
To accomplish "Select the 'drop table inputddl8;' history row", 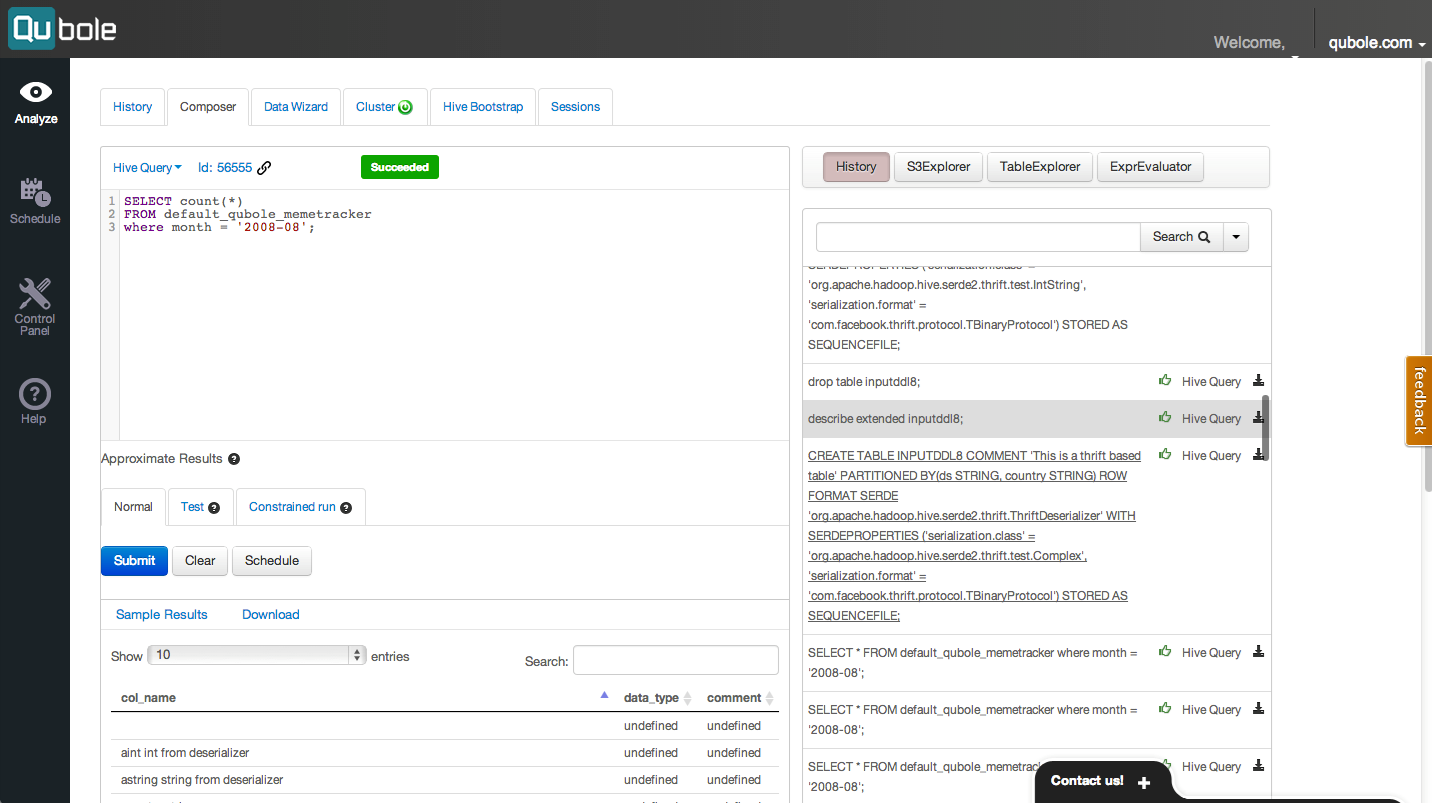I will click(1037, 381).
